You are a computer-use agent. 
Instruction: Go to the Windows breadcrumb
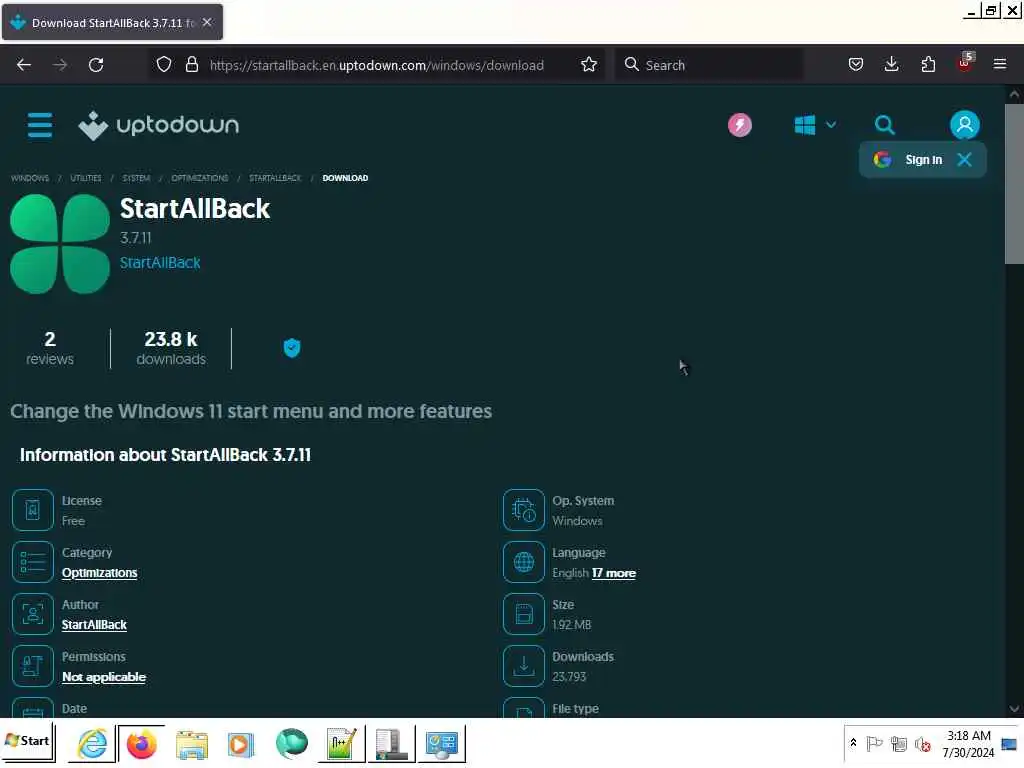click(x=30, y=178)
